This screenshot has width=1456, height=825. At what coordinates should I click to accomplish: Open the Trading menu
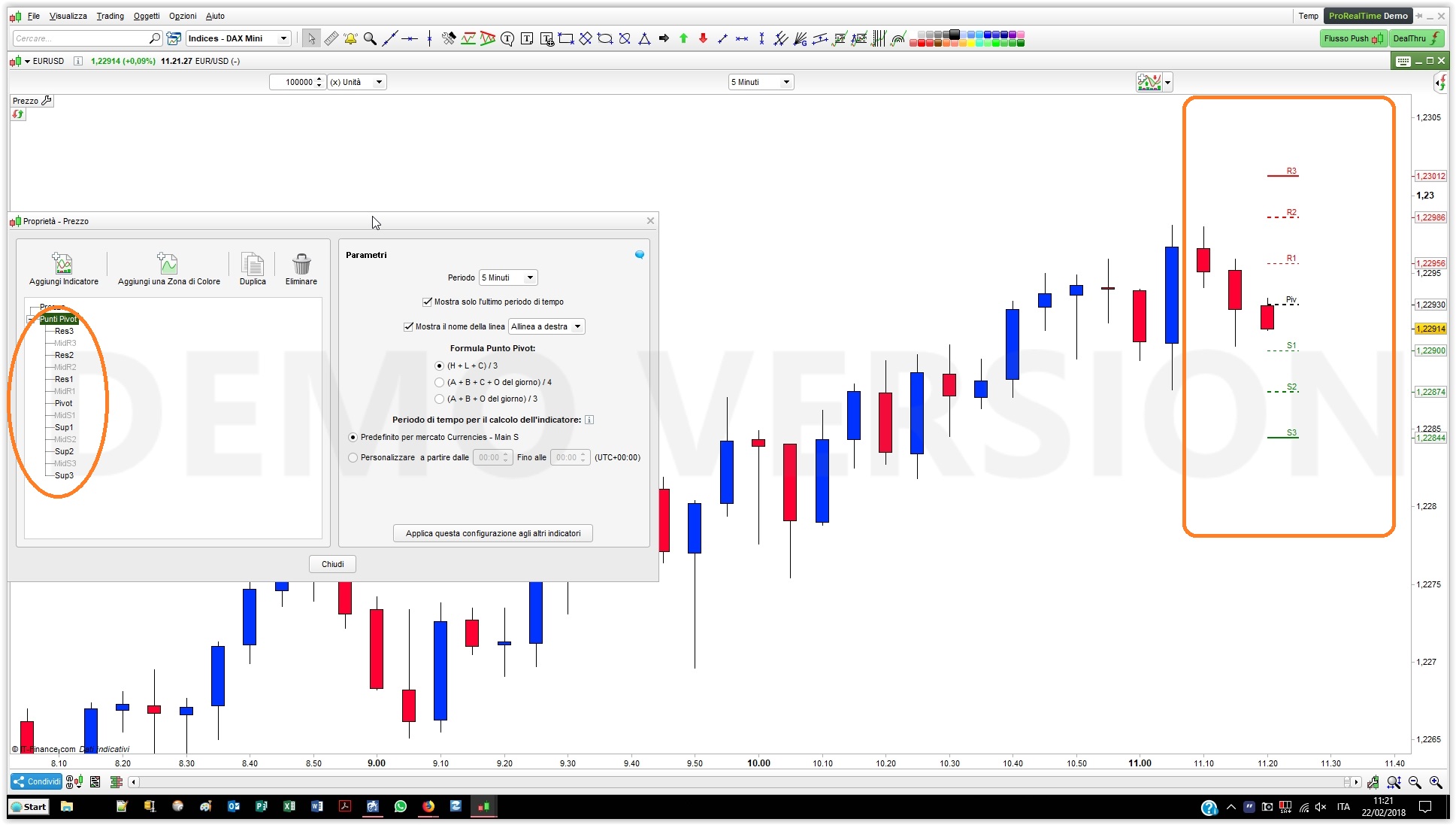click(x=110, y=16)
